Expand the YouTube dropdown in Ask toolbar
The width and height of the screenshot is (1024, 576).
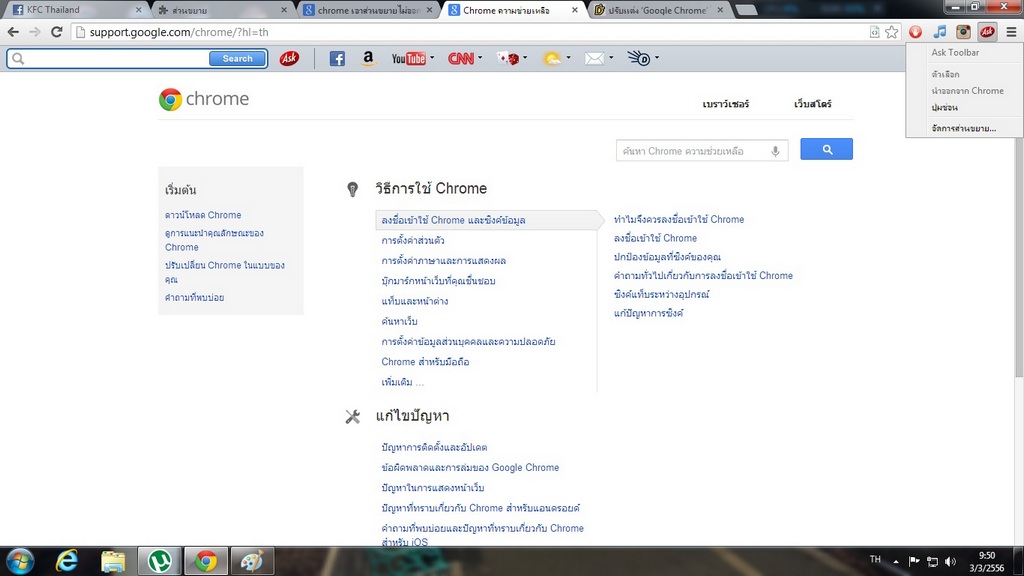click(x=431, y=58)
